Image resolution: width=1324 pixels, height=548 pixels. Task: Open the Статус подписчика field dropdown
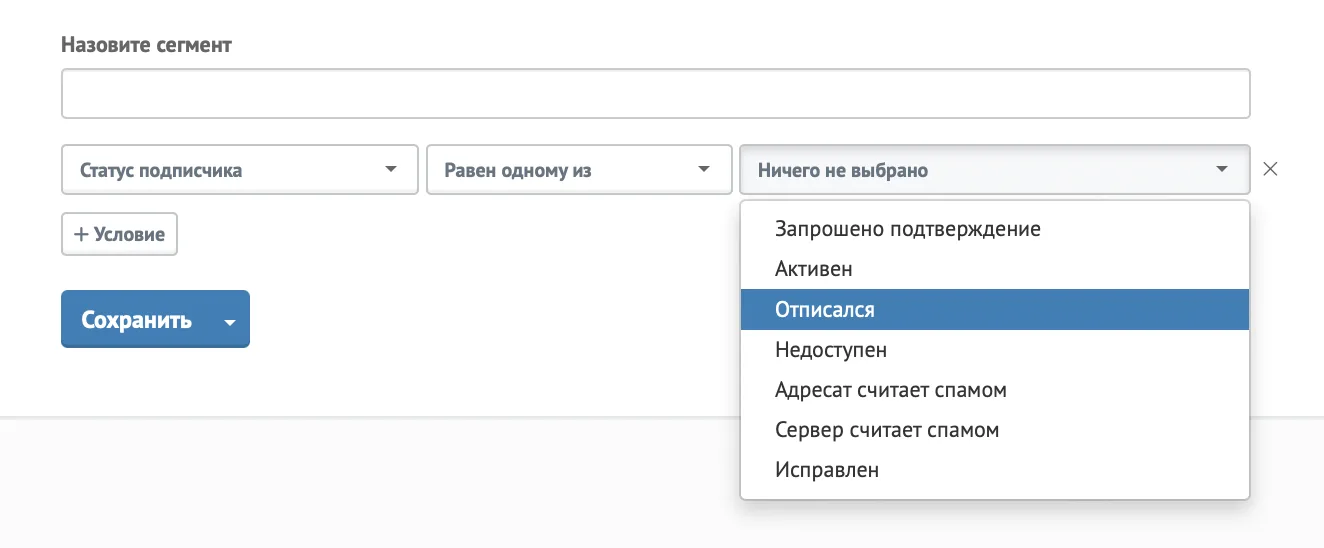pyautogui.click(x=240, y=169)
